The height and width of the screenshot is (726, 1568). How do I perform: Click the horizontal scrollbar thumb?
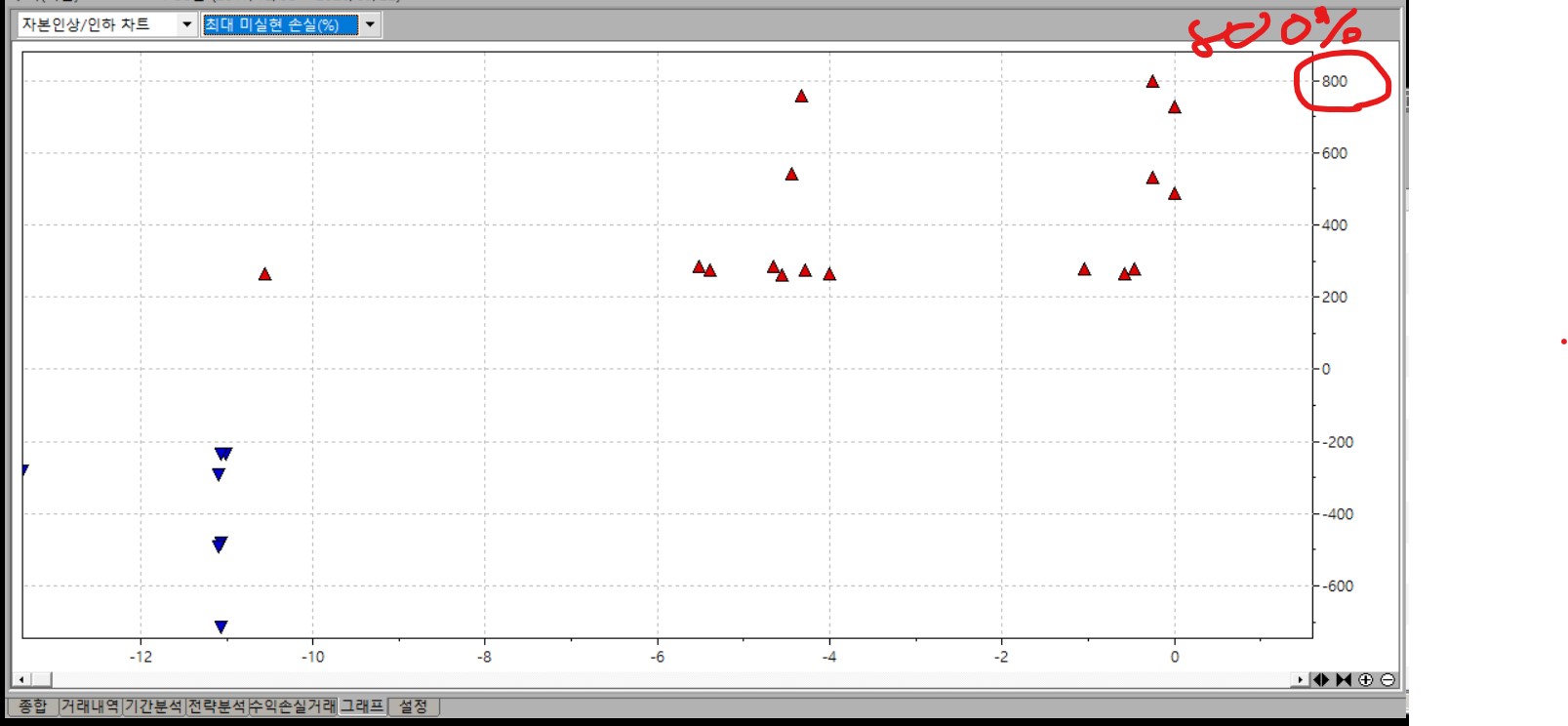(x=39, y=680)
